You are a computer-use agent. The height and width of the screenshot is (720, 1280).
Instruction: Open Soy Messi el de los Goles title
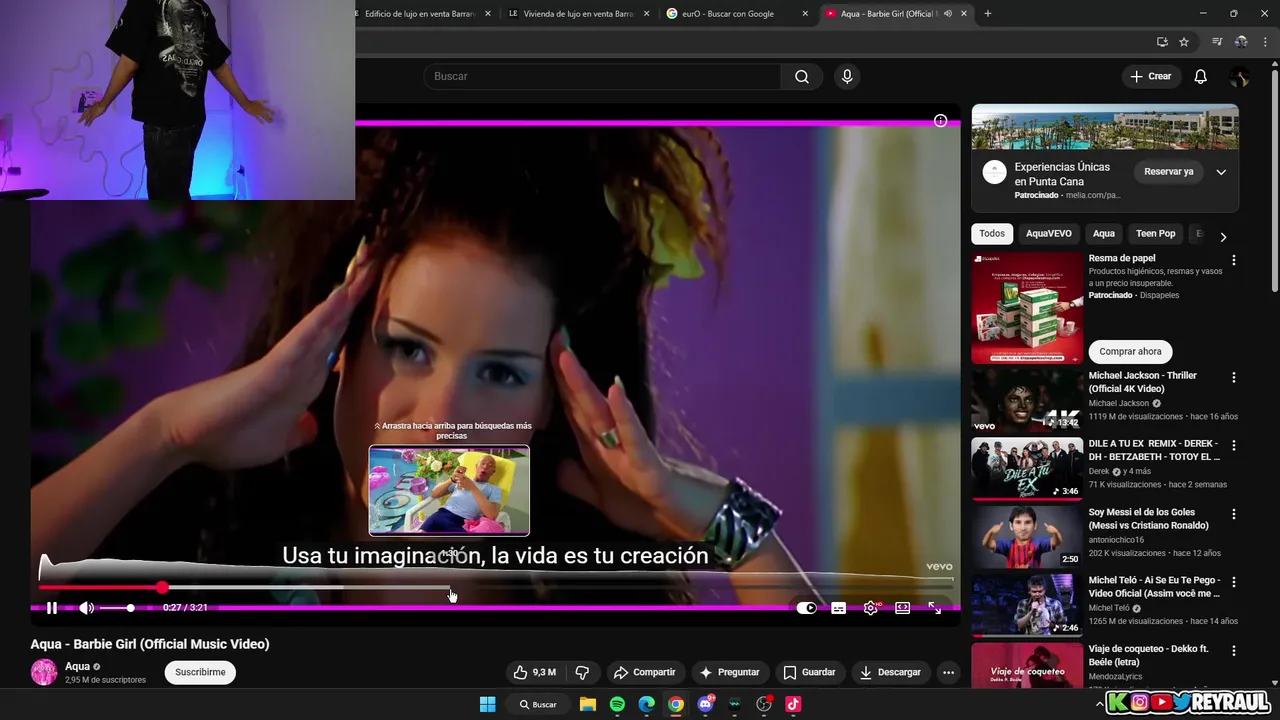pyautogui.click(x=1148, y=519)
